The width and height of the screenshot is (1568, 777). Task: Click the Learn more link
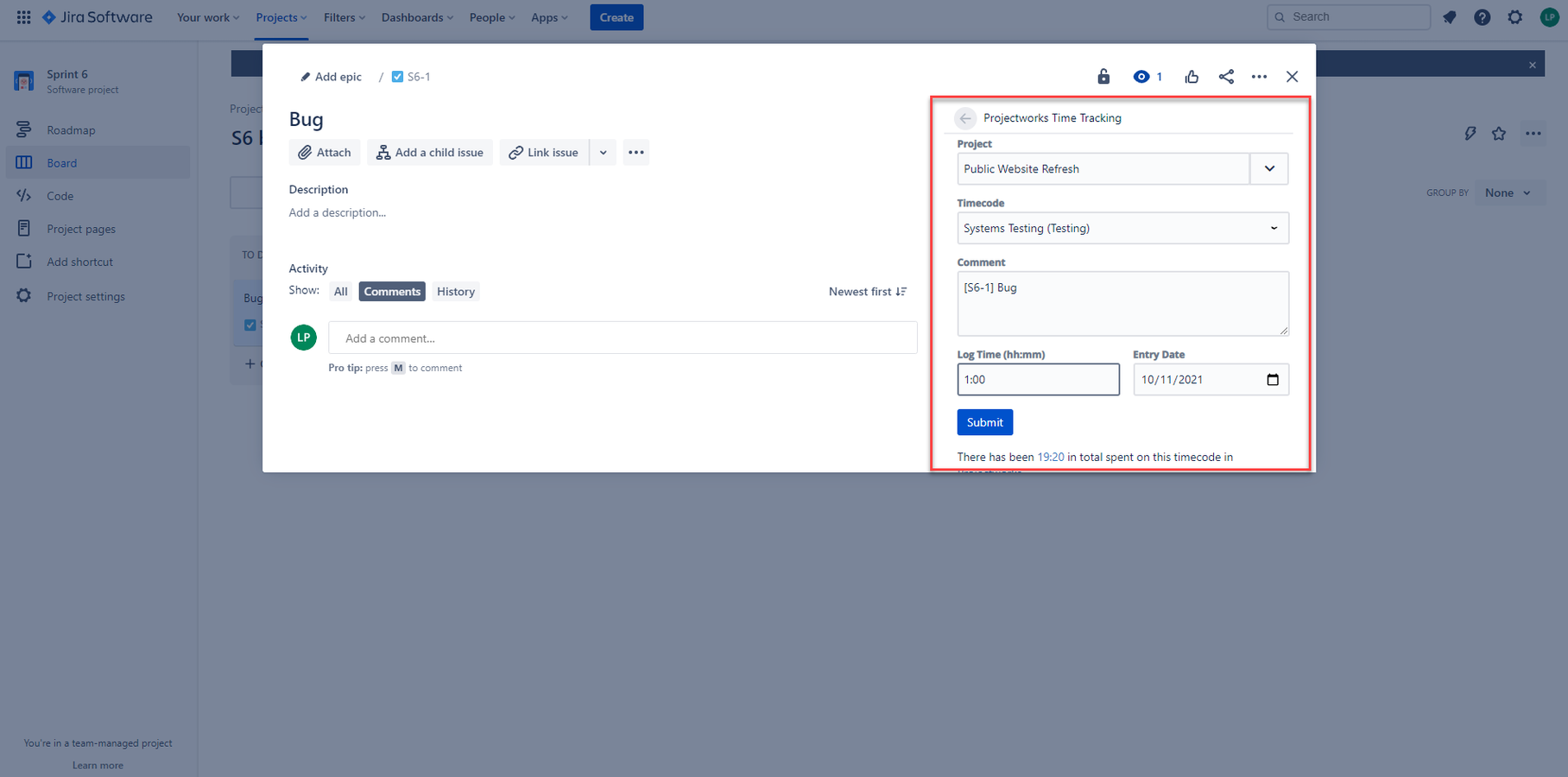pyautogui.click(x=98, y=766)
